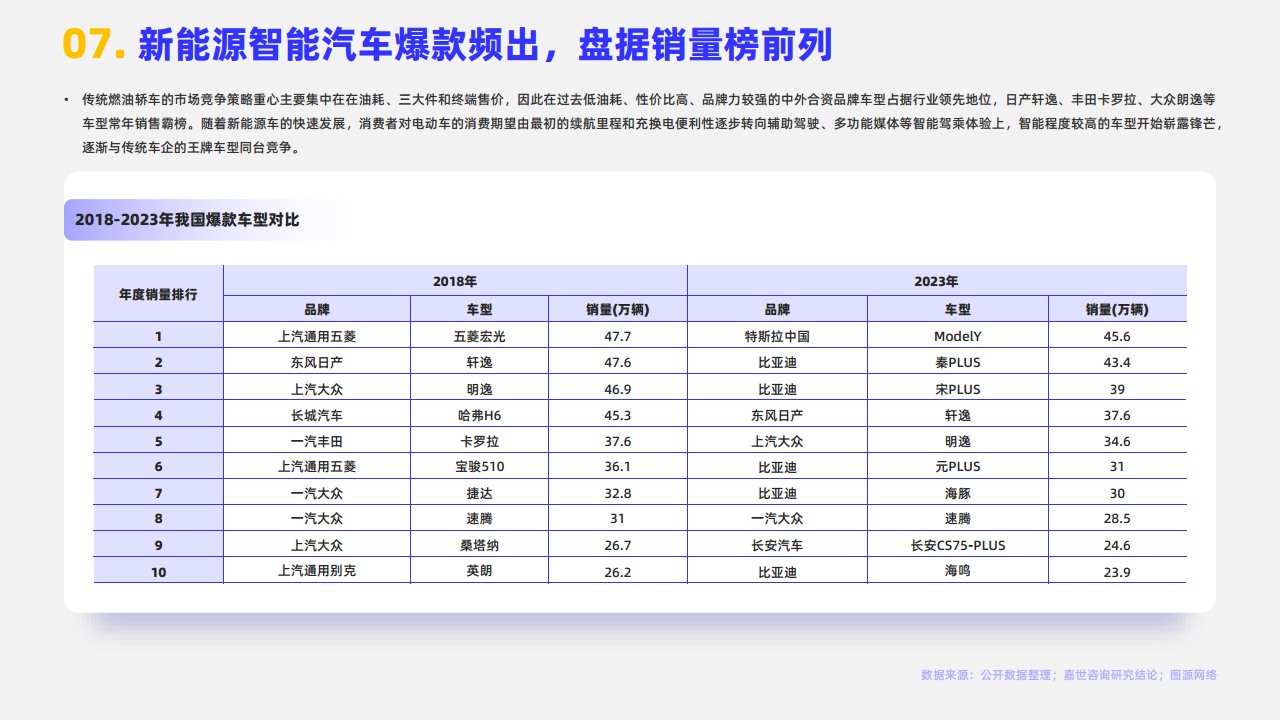
Task: Click the ModelY model cell
Action: (957, 337)
